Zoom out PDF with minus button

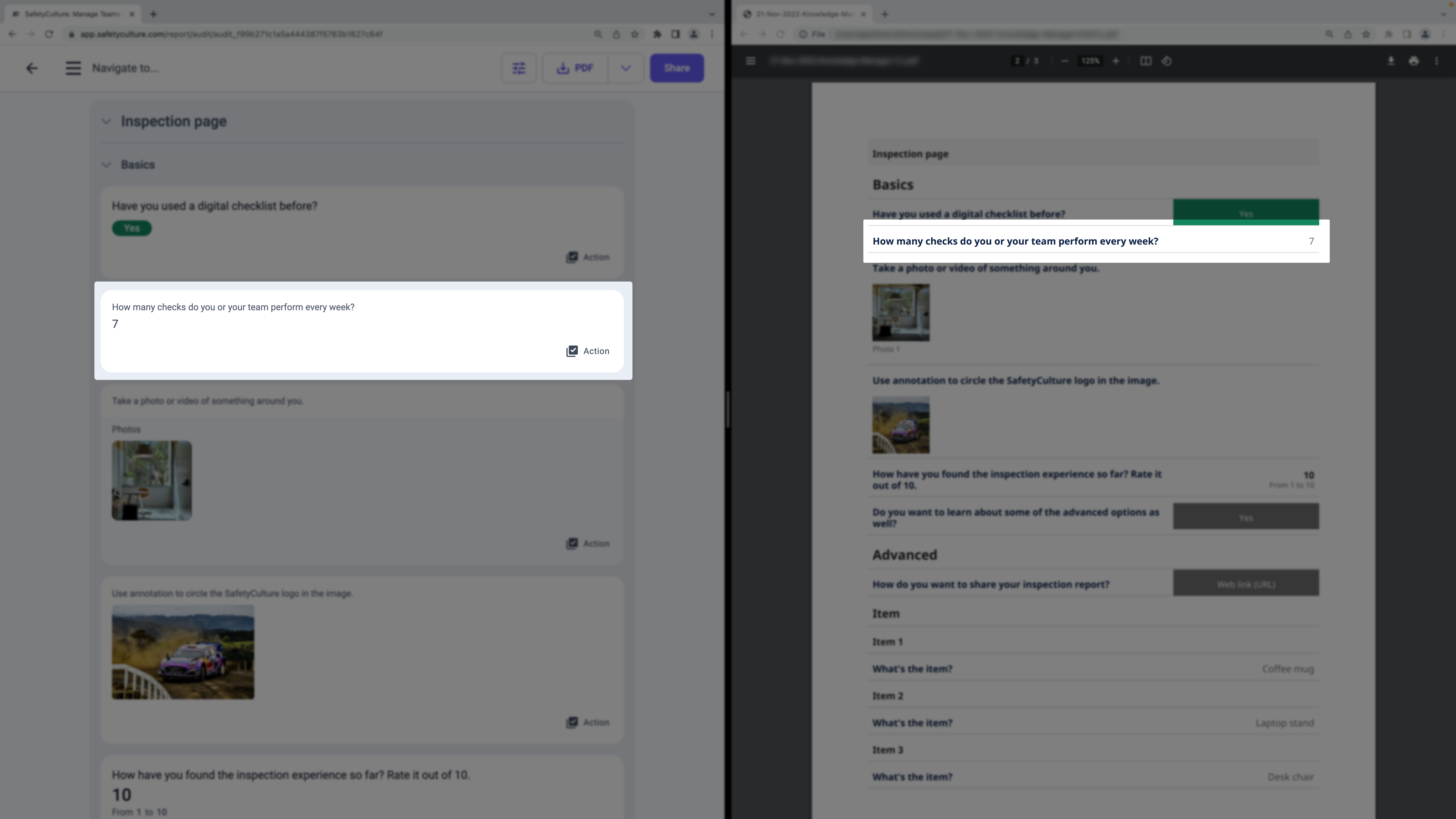click(1065, 61)
